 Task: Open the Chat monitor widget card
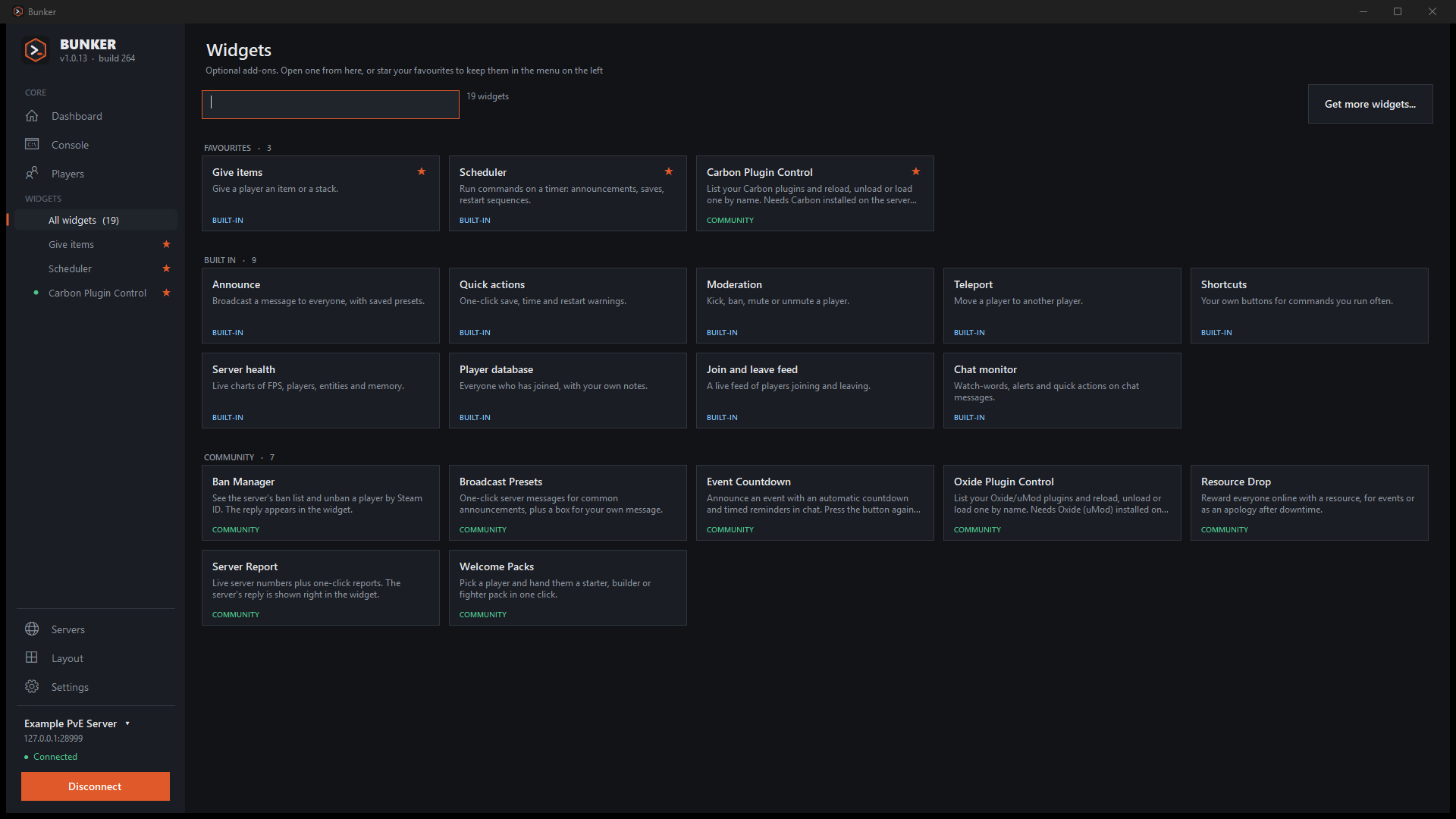[1062, 391]
